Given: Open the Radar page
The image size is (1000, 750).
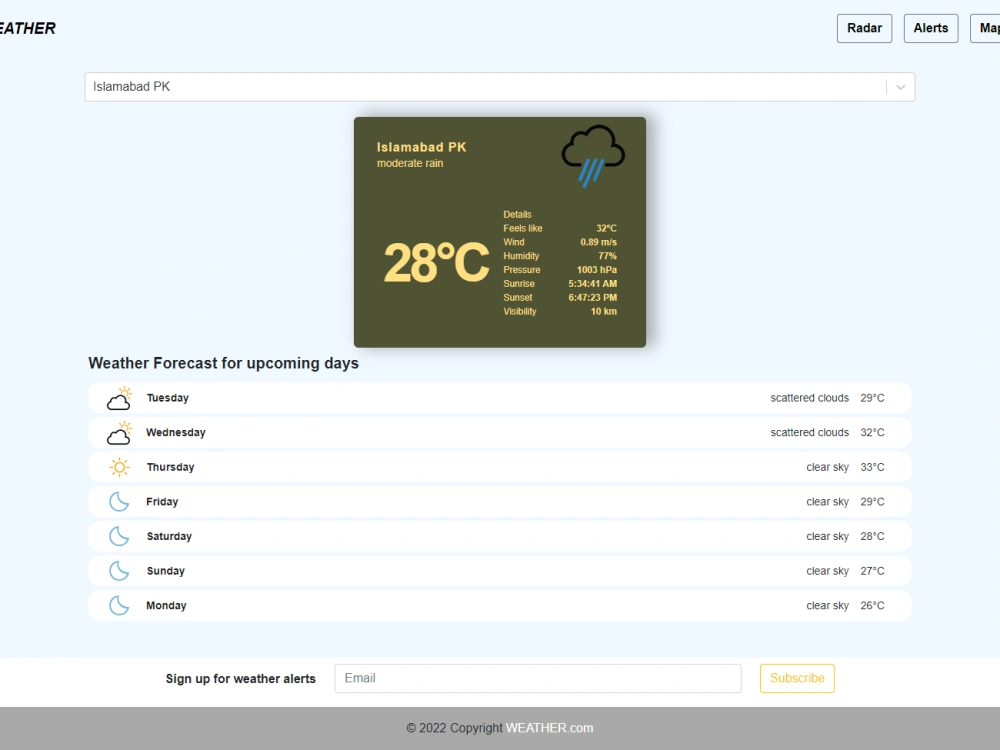Looking at the screenshot, I should (864, 28).
